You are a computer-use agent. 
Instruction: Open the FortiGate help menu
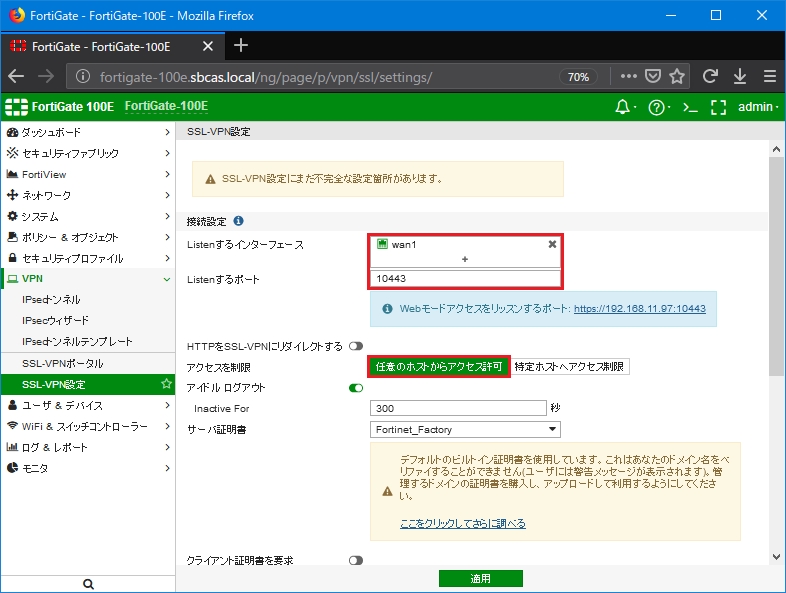coord(656,107)
